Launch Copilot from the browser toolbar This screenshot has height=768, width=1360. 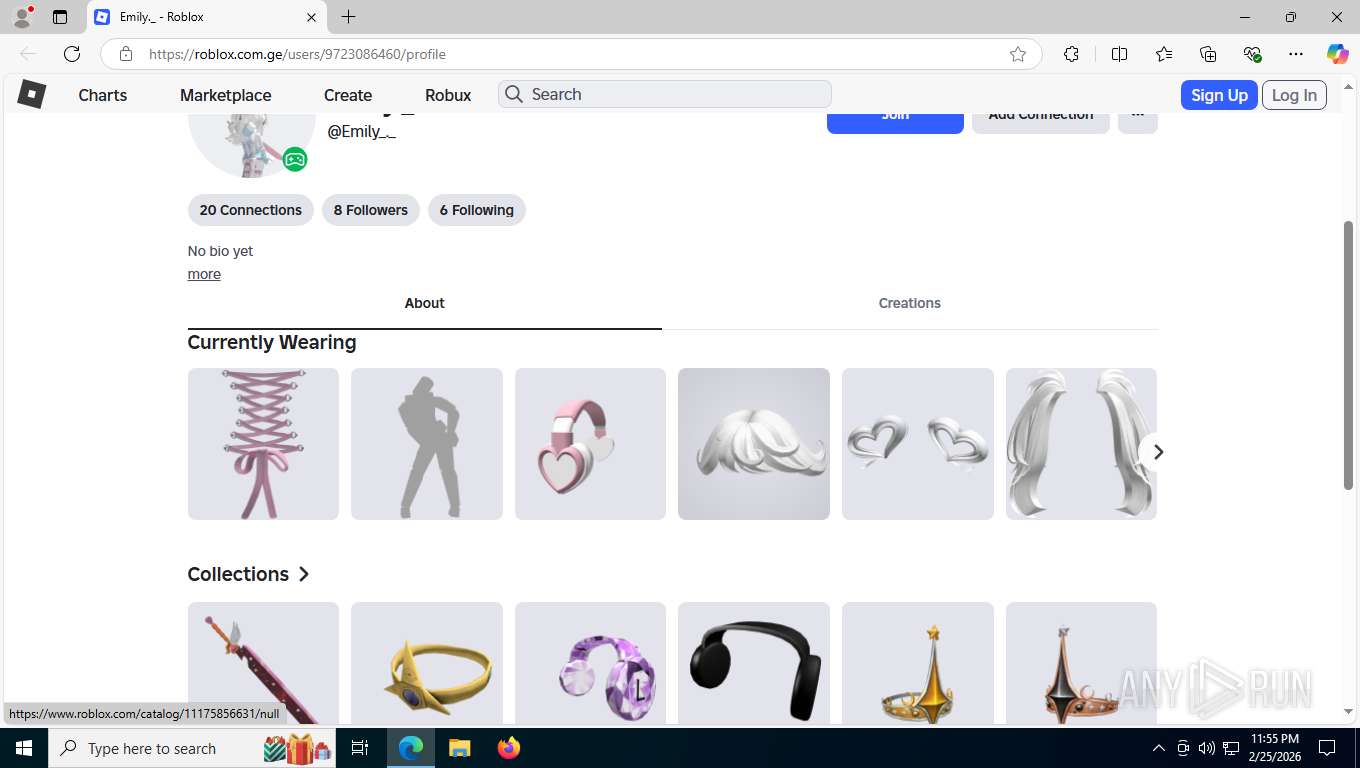point(1337,54)
